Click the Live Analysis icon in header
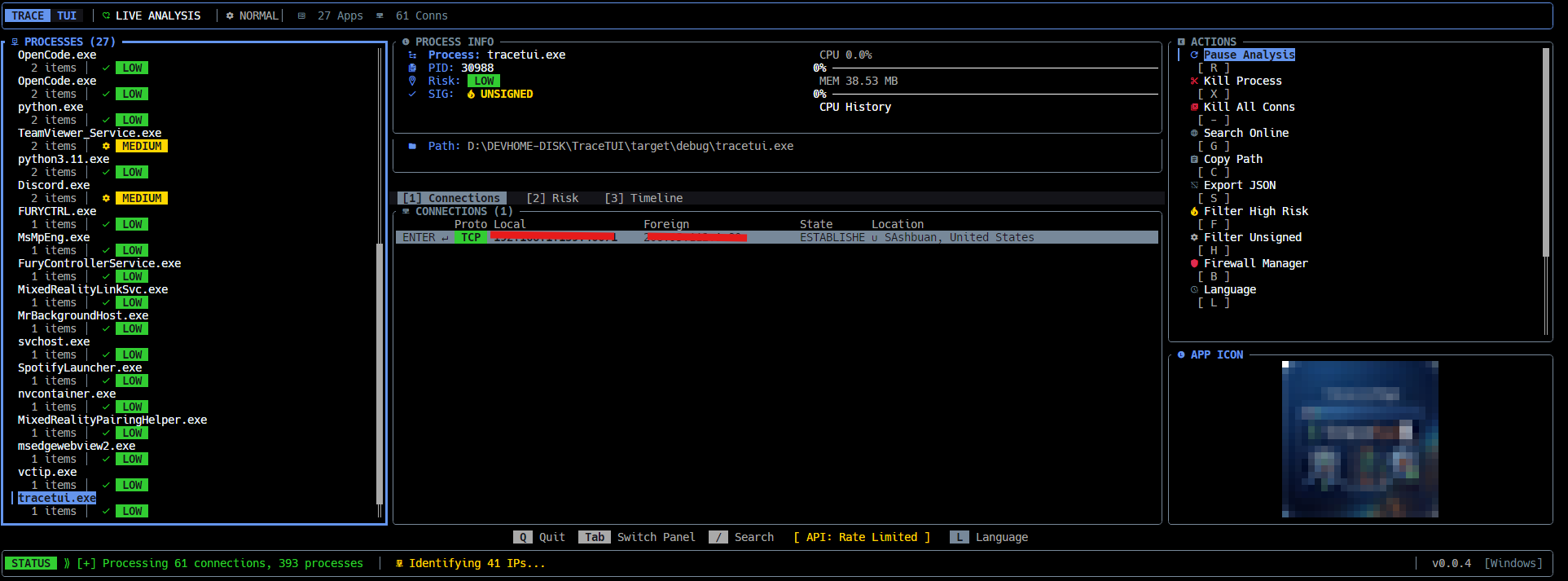The width and height of the screenshot is (1568, 581). pyautogui.click(x=106, y=15)
